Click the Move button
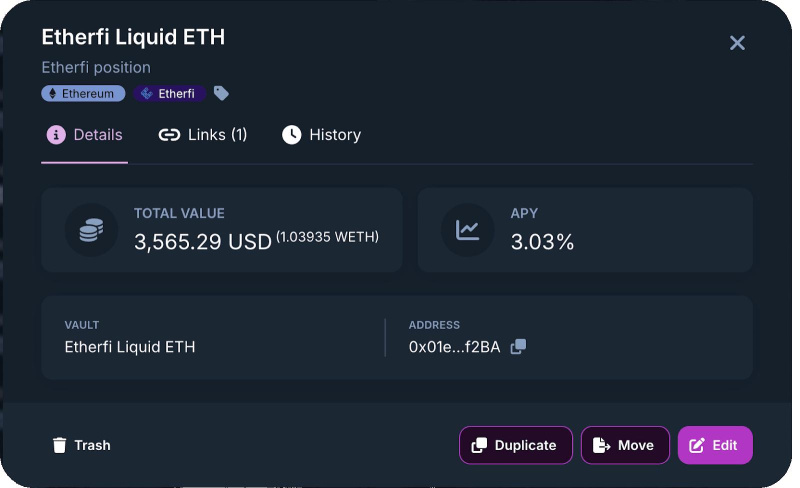Screen dimensions: 800x488 tap(625, 445)
